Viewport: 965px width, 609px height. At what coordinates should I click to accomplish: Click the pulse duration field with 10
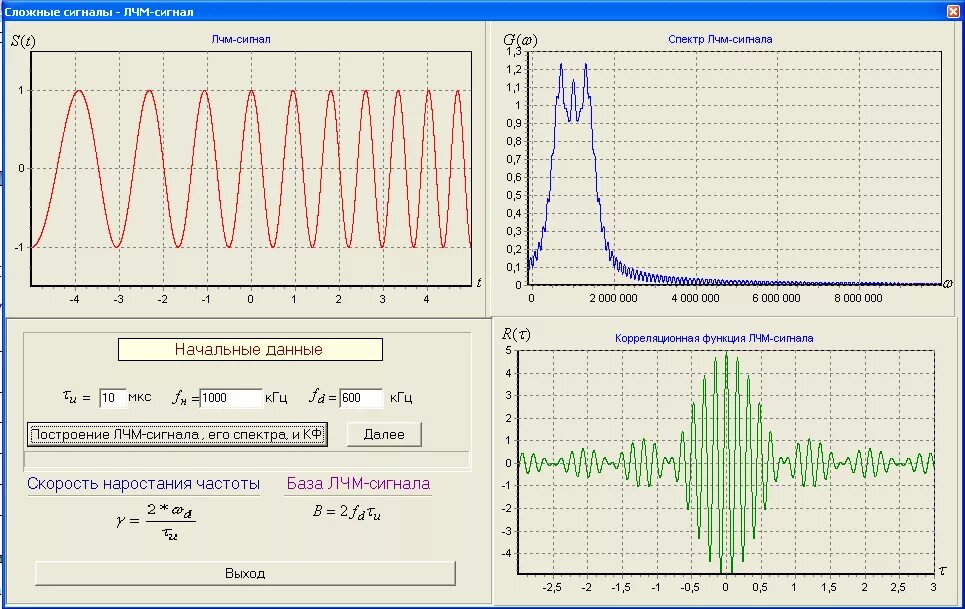tap(113, 397)
